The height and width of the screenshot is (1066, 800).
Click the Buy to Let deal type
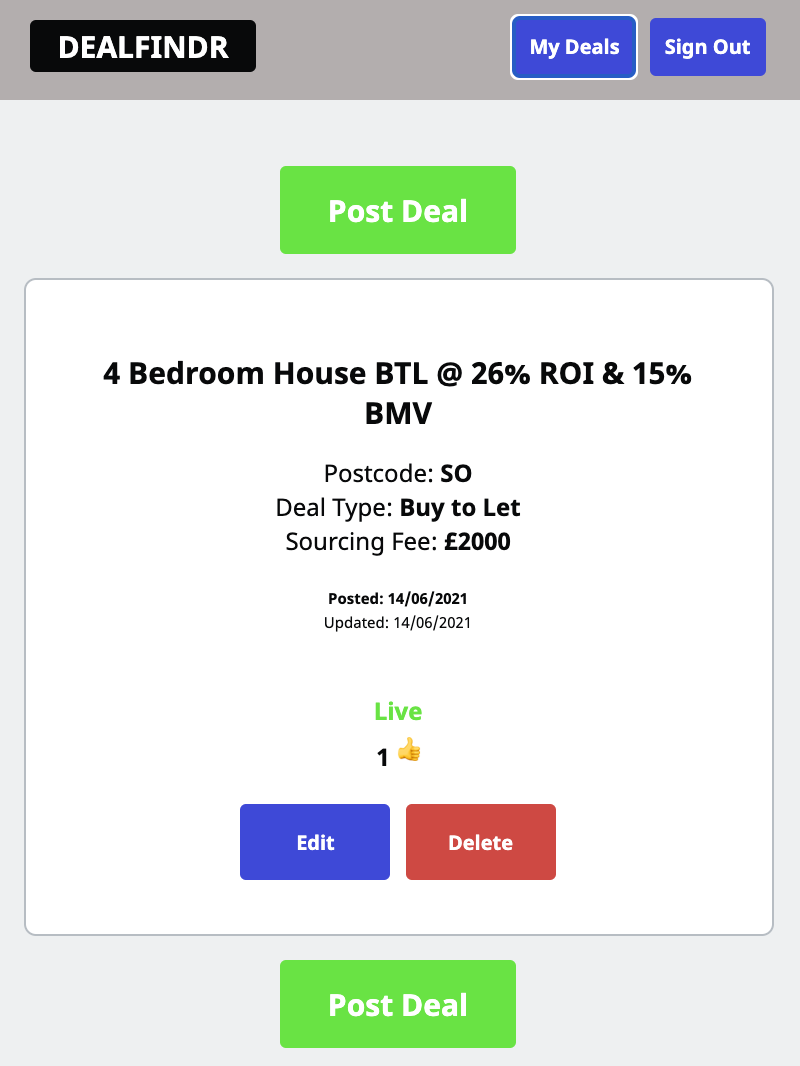[460, 507]
